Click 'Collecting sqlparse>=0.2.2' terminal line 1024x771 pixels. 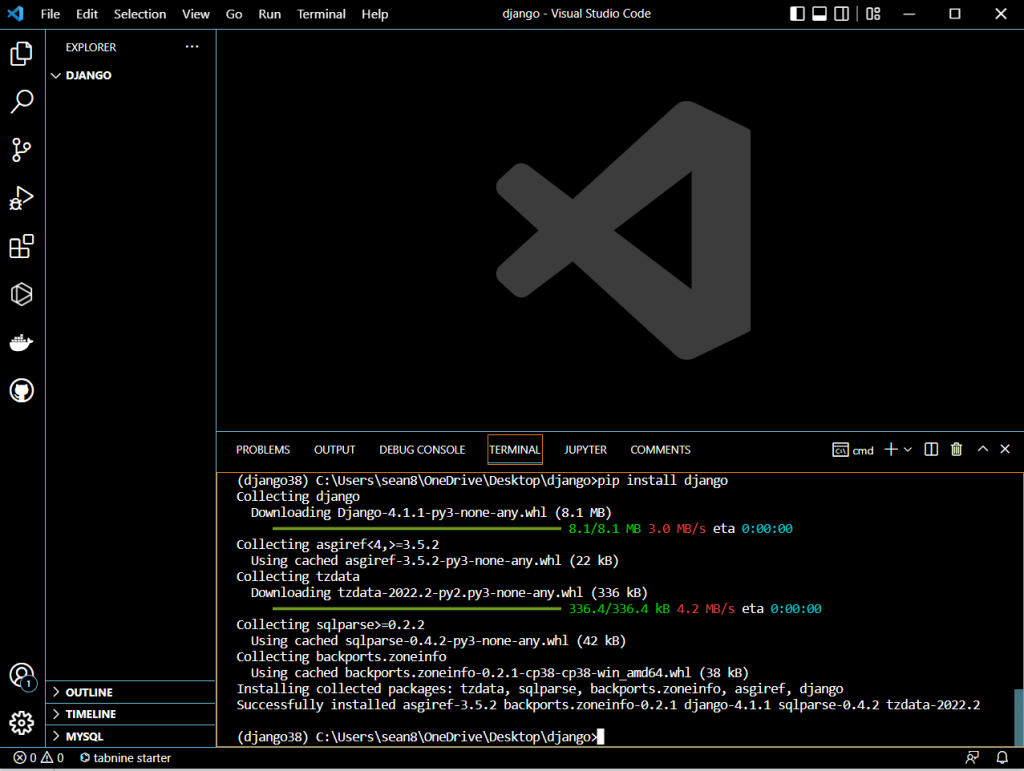tap(330, 625)
